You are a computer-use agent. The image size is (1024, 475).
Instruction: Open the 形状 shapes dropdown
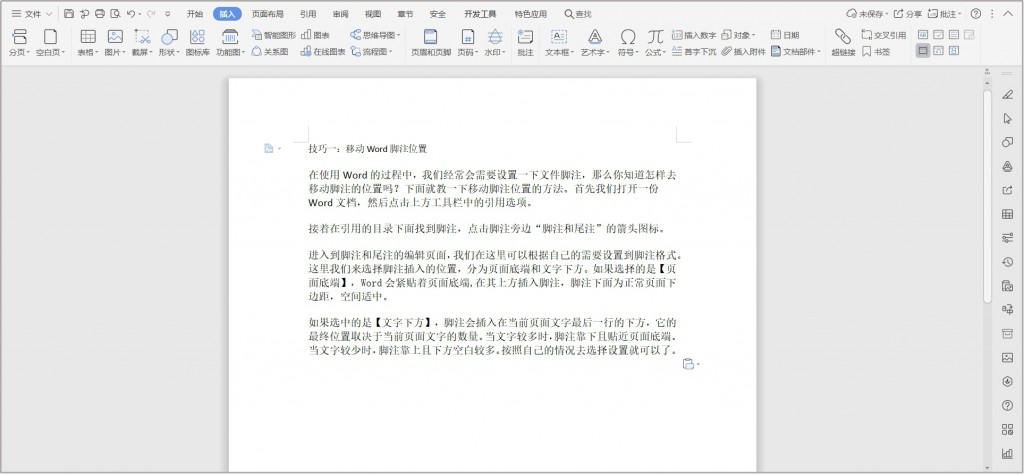click(x=169, y=43)
